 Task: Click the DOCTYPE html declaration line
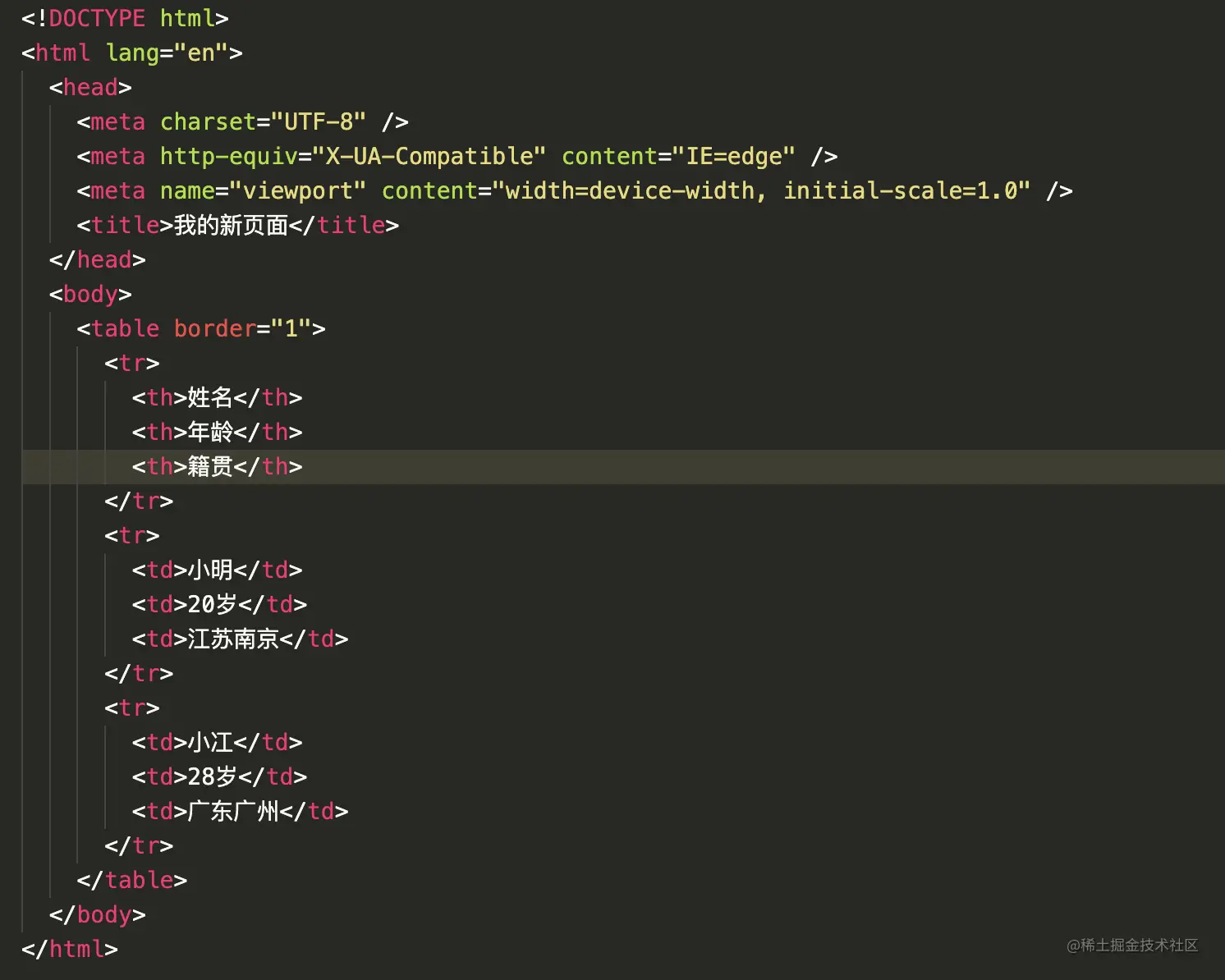click(x=125, y=18)
